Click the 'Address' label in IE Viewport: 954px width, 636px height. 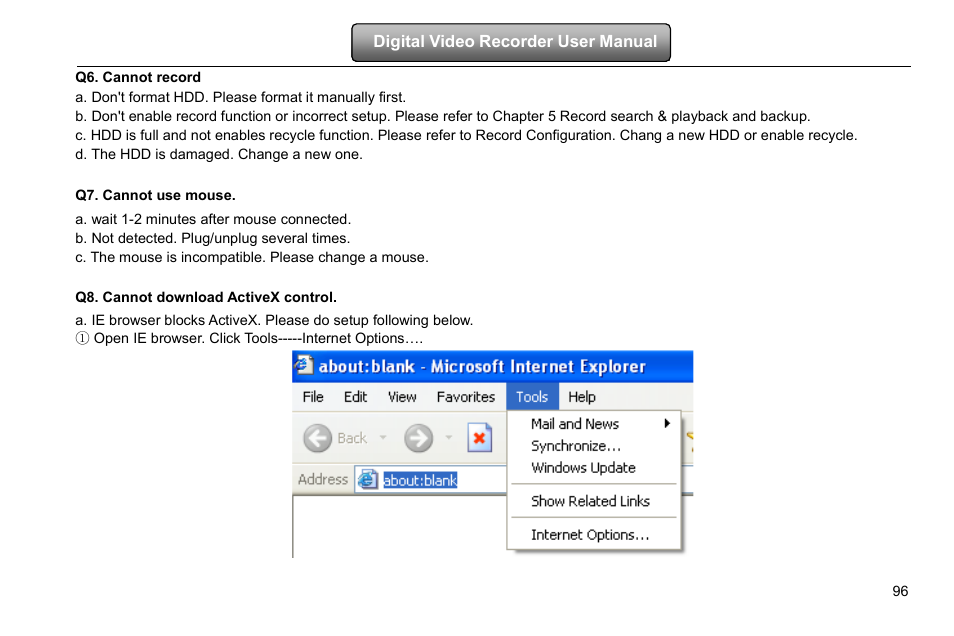pyautogui.click(x=322, y=480)
